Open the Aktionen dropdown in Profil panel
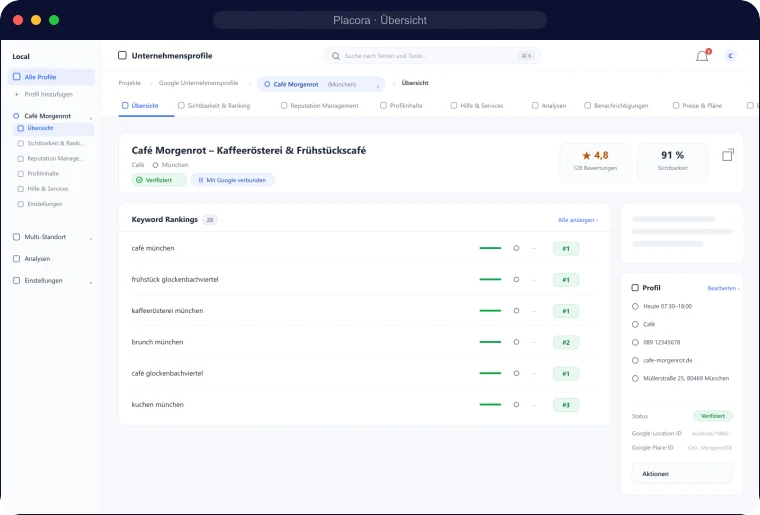The image size is (760, 515). coord(682,473)
